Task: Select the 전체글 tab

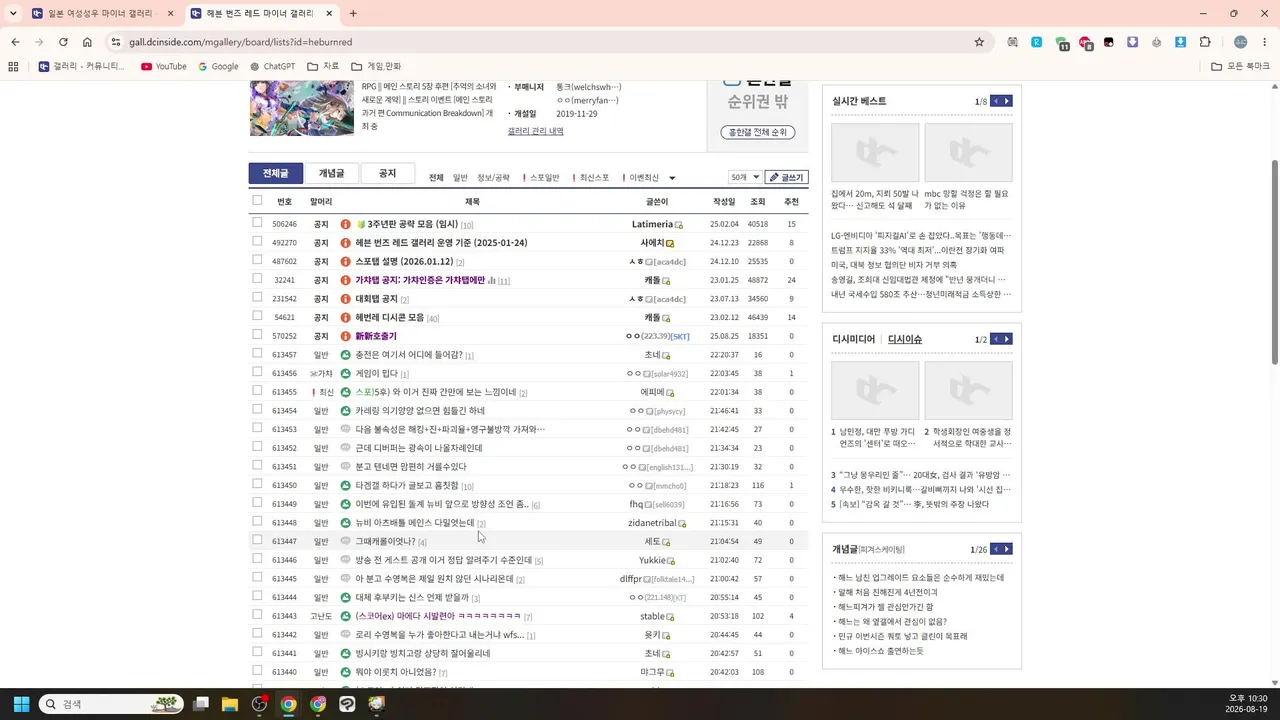Action: click(275, 173)
